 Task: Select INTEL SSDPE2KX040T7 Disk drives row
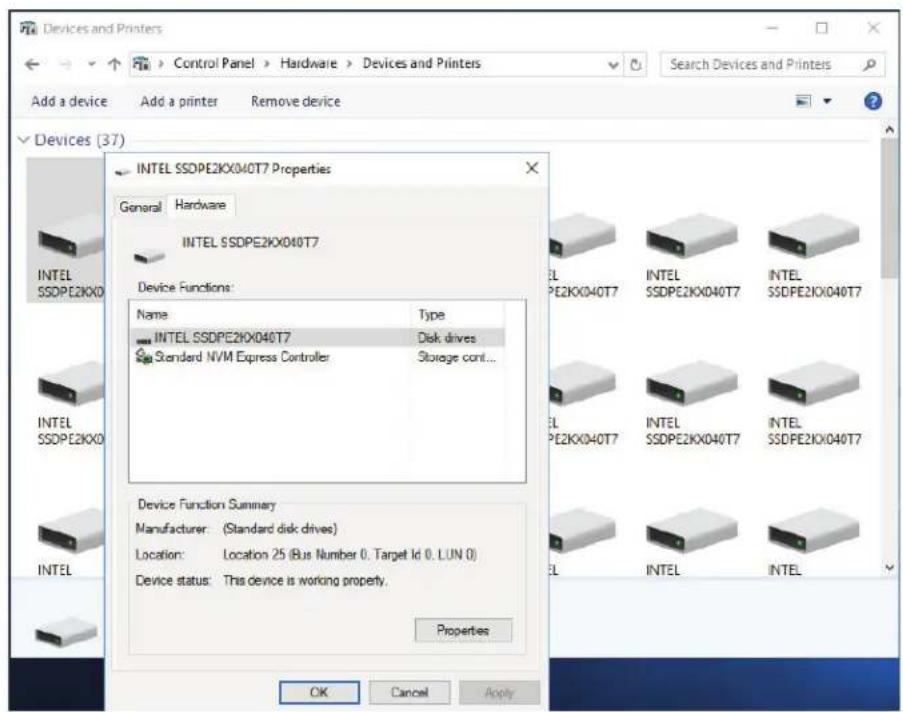pos(317,338)
